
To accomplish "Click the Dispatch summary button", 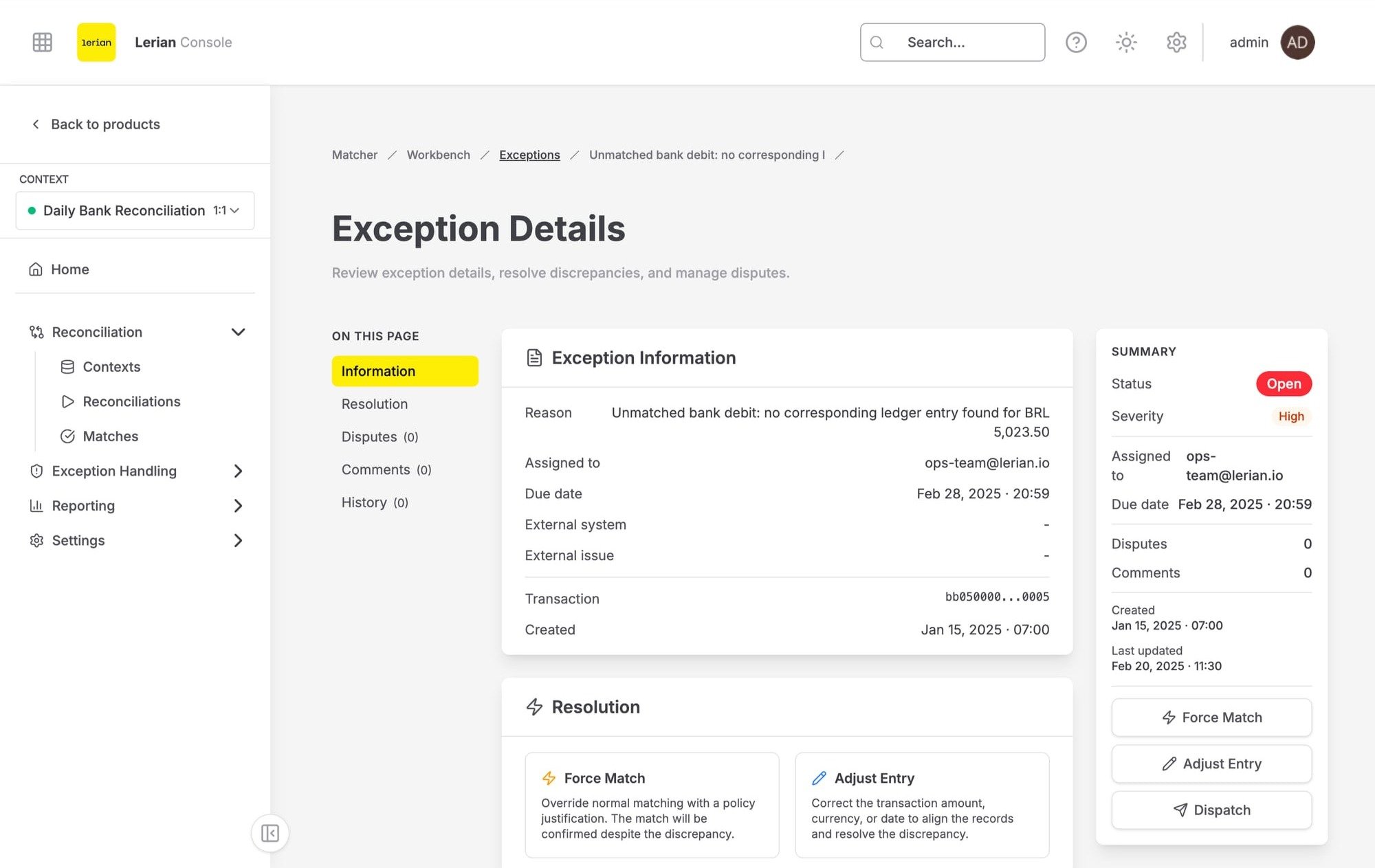I will 1211,810.
